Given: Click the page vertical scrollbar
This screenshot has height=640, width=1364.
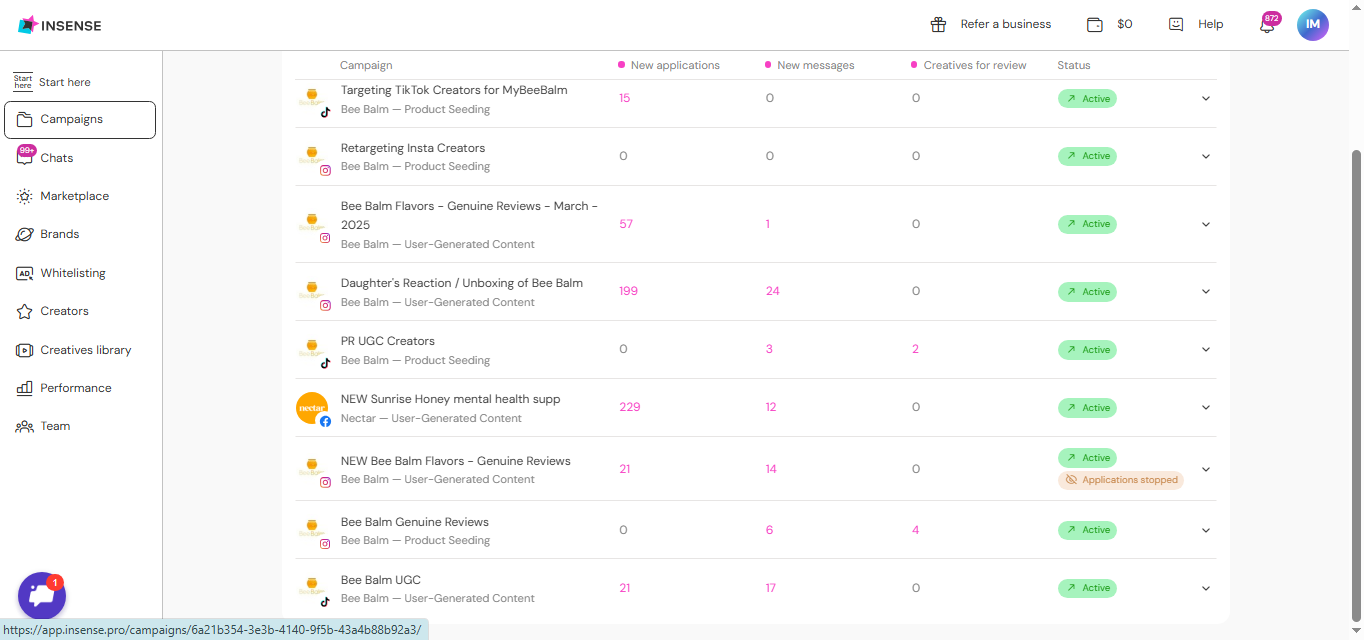Looking at the screenshot, I should tap(1356, 385).
